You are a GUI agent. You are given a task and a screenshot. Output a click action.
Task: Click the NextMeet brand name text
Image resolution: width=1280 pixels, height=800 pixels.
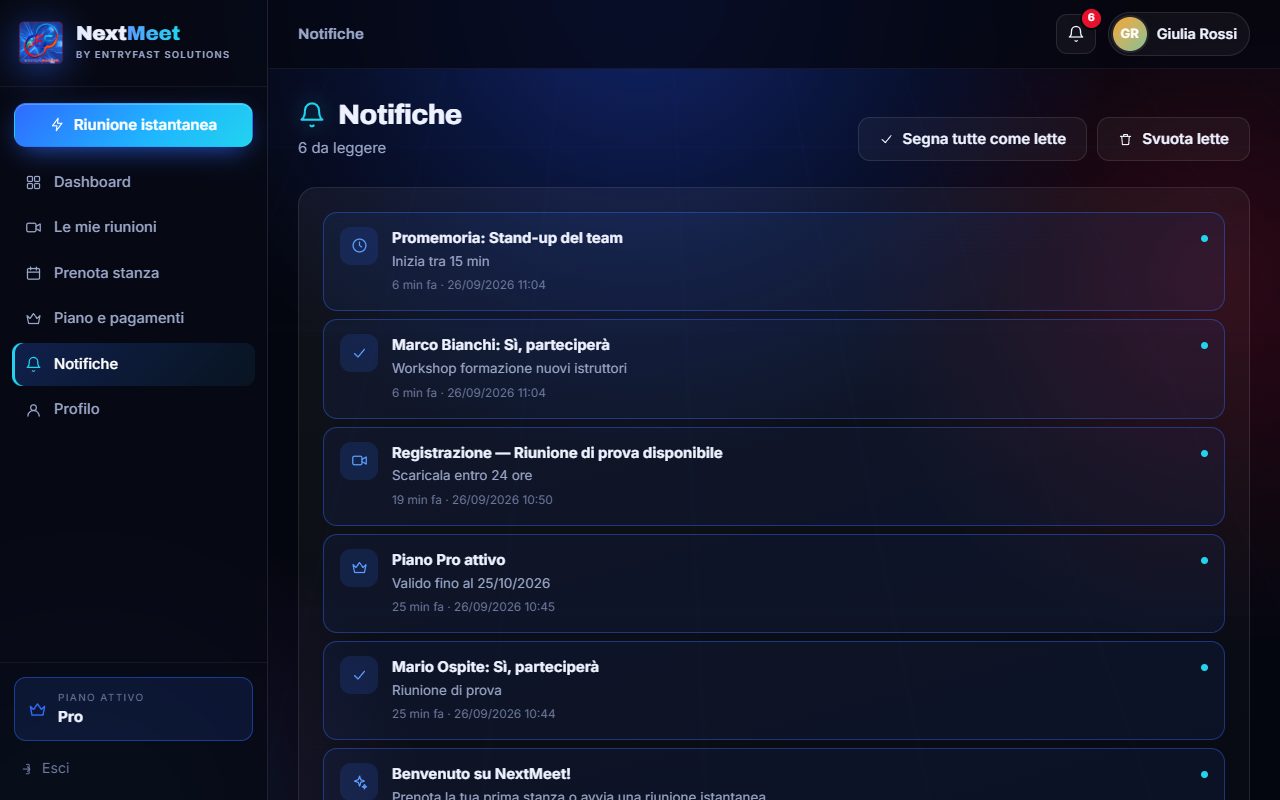tap(128, 33)
